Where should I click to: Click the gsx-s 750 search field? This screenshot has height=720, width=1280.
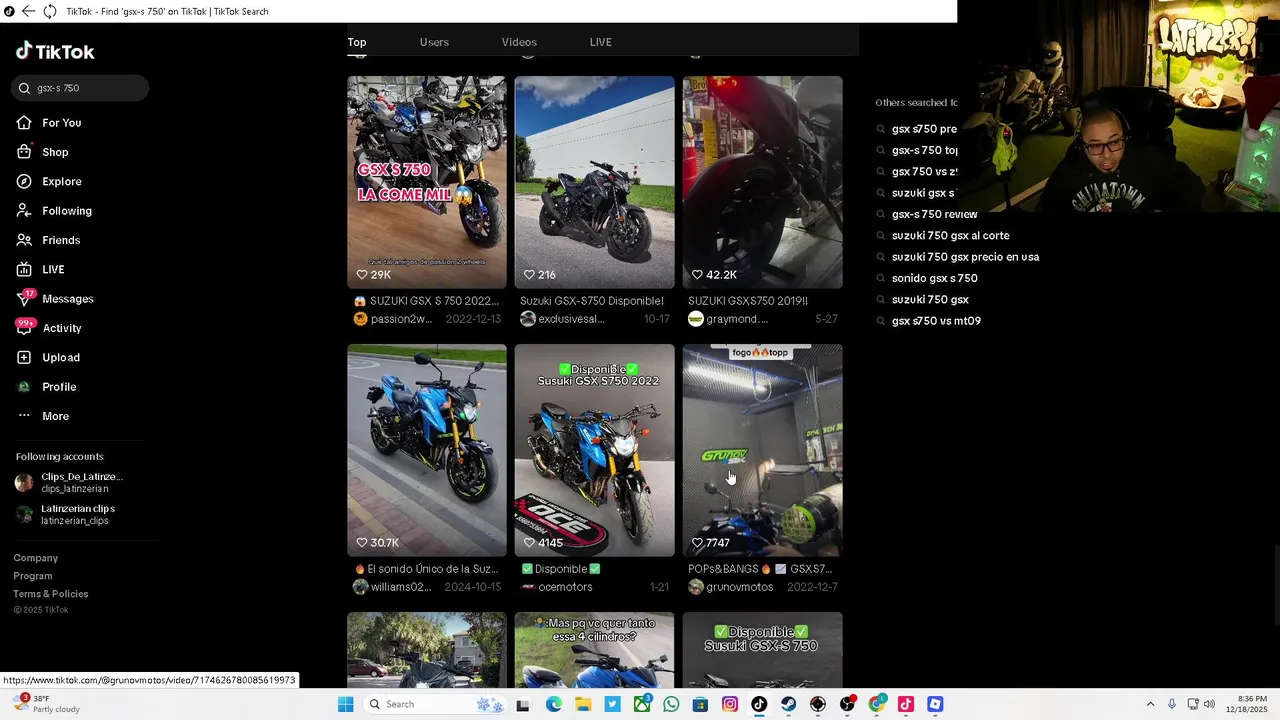pyautogui.click(x=81, y=88)
